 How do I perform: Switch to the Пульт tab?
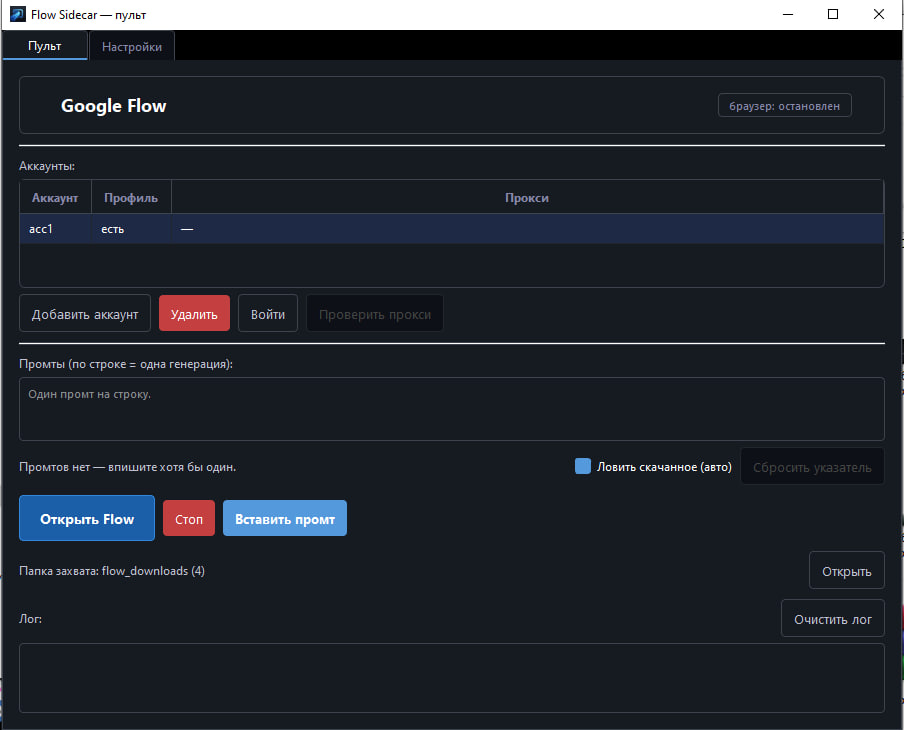tap(44, 46)
